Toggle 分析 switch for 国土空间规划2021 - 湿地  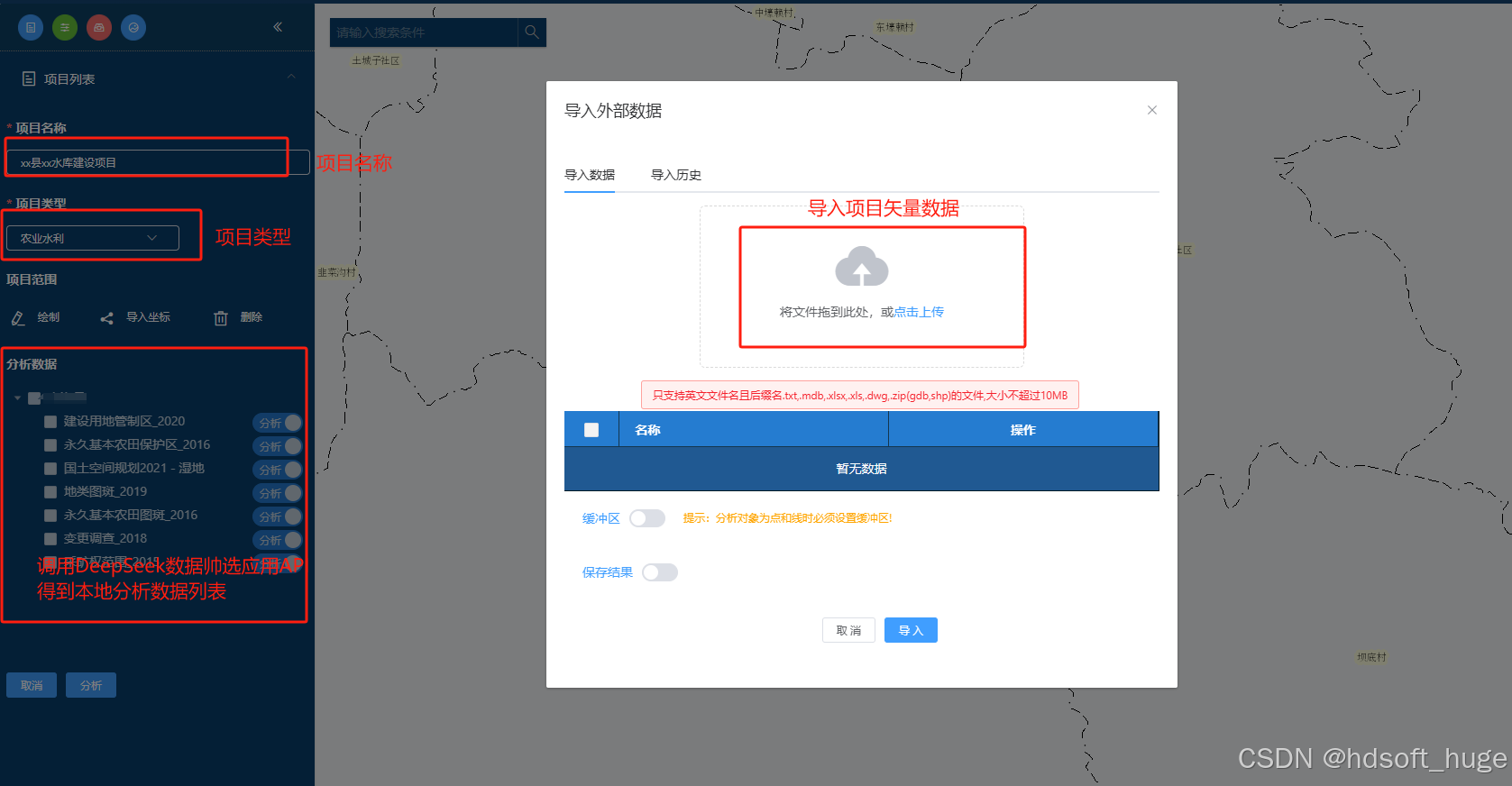click(x=277, y=470)
